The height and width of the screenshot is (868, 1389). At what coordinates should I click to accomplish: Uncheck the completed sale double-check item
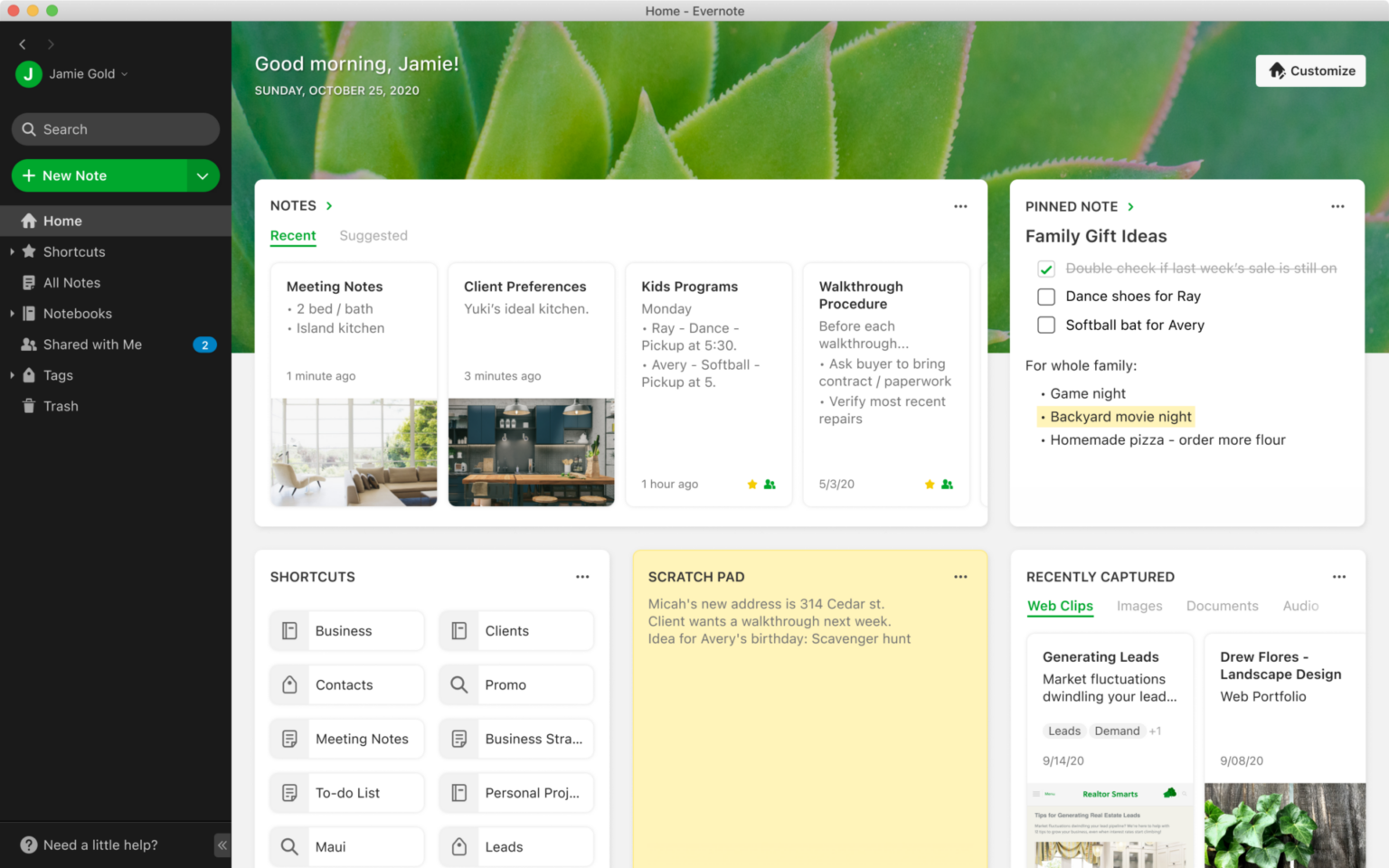1046,269
